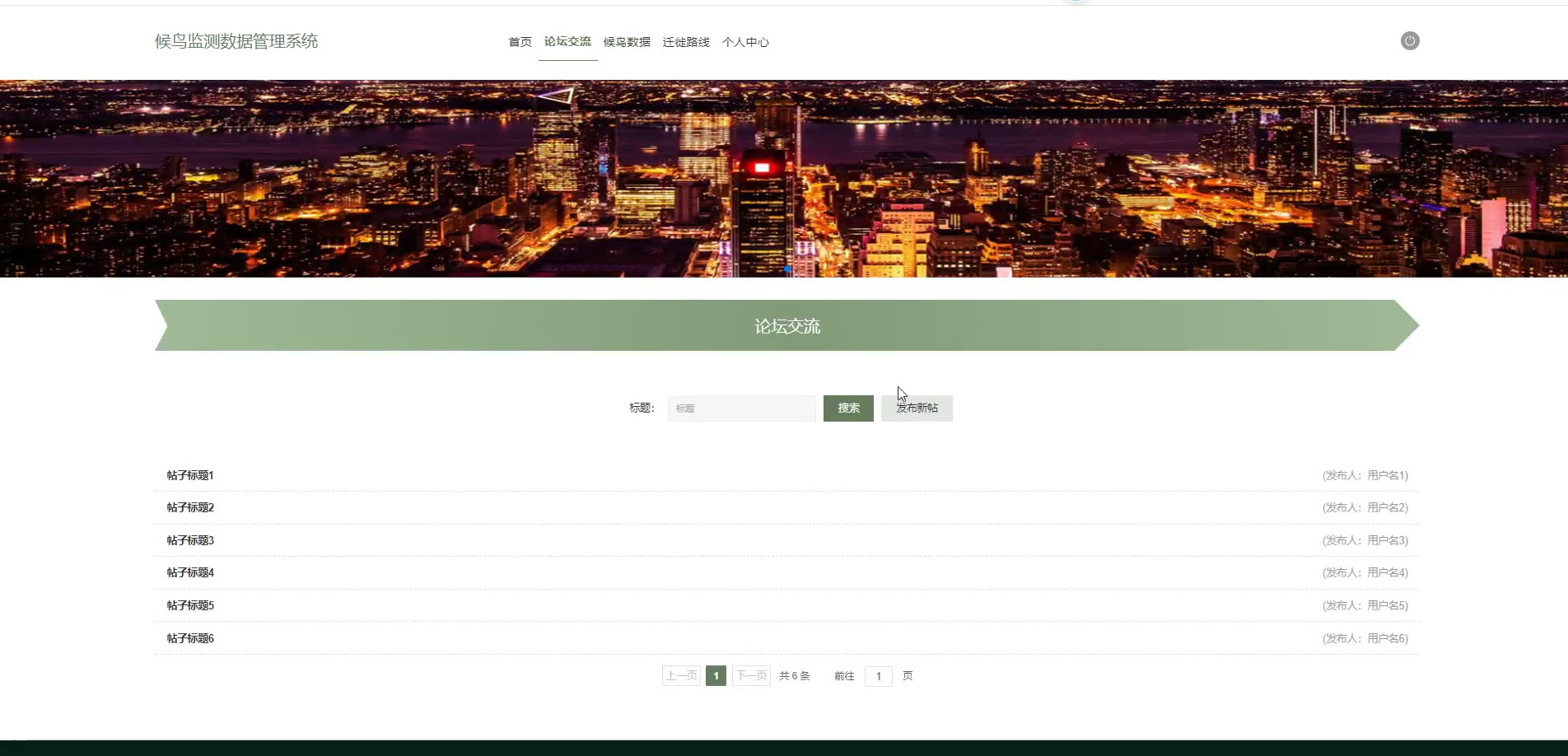Viewport: 1568px width, 756px height.
Task: Open post 帖子标题3
Action: click(190, 540)
